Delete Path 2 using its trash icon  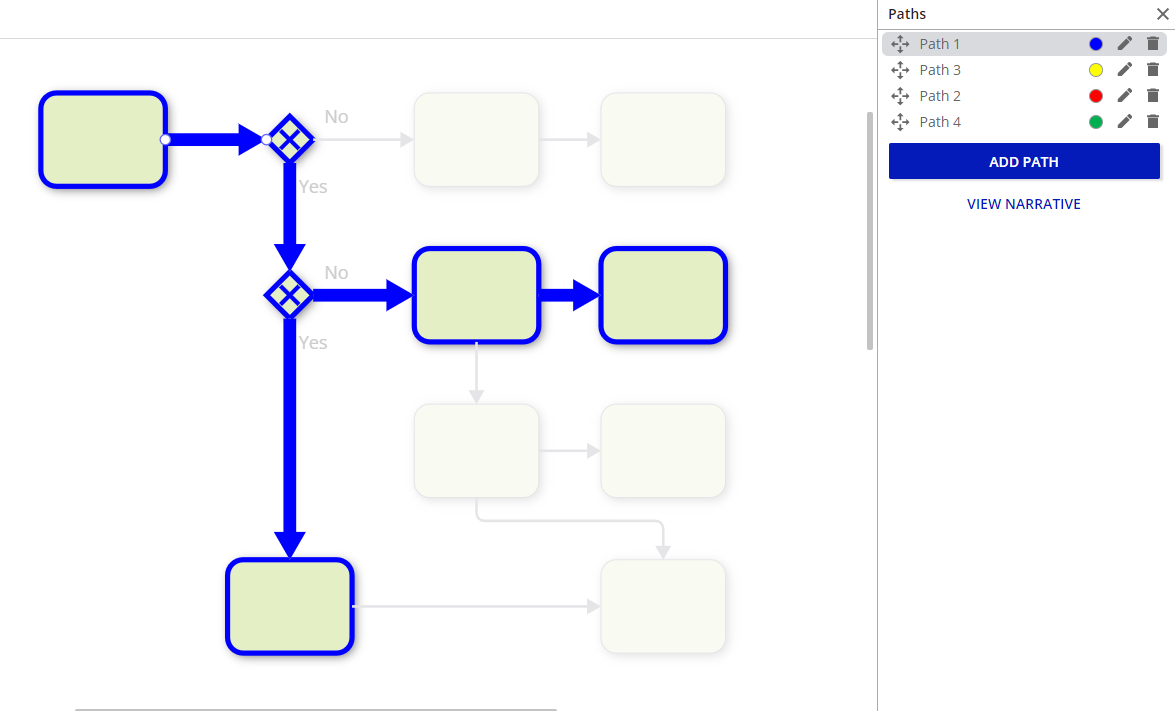[x=1153, y=96]
